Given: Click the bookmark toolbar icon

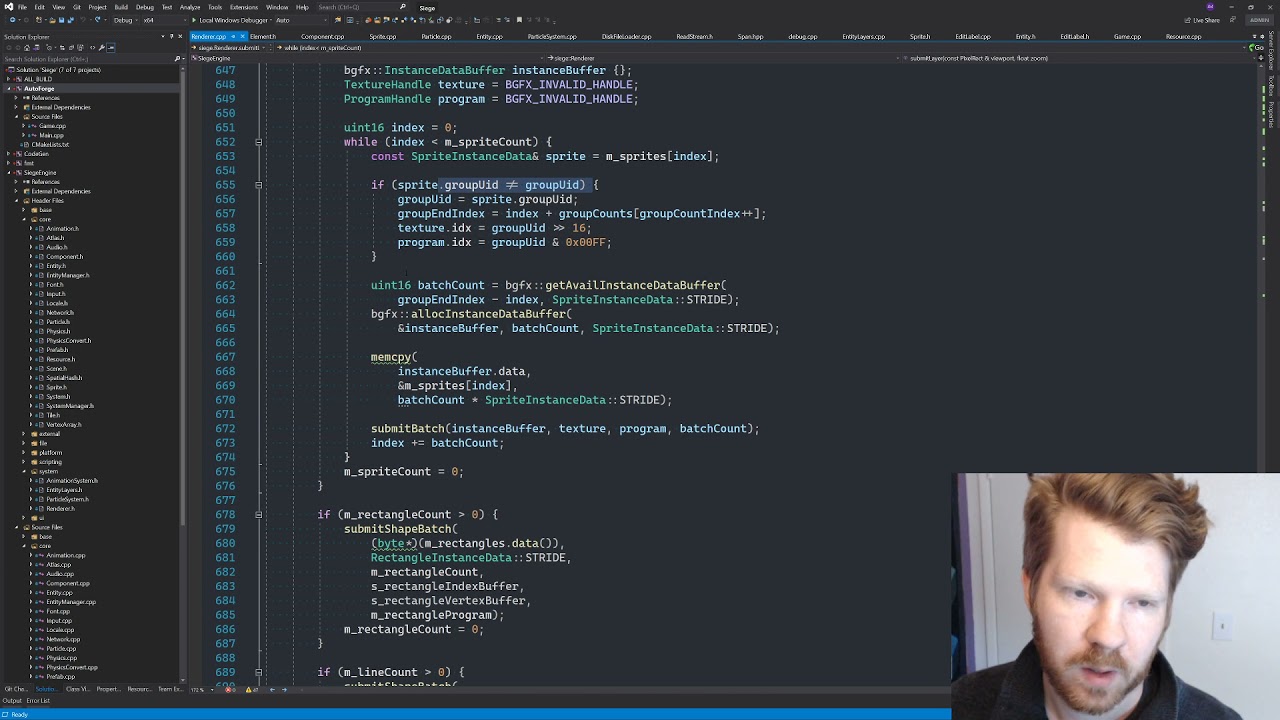Looking at the screenshot, I should 520,20.
